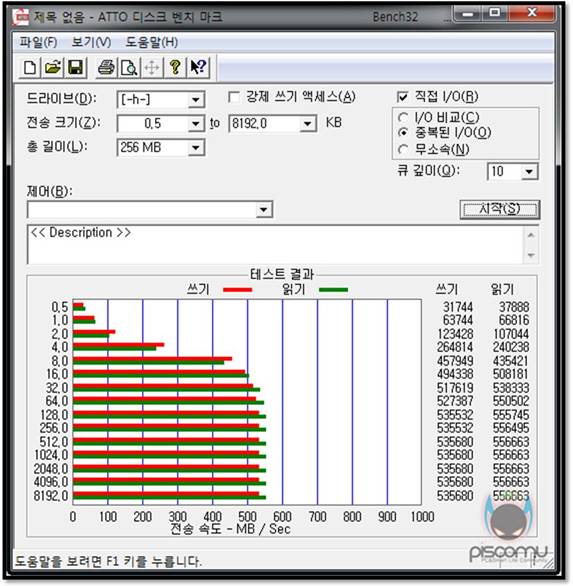This screenshot has height=586, width=573.
Task: Click the yellow question mark About icon
Action: (175, 68)
